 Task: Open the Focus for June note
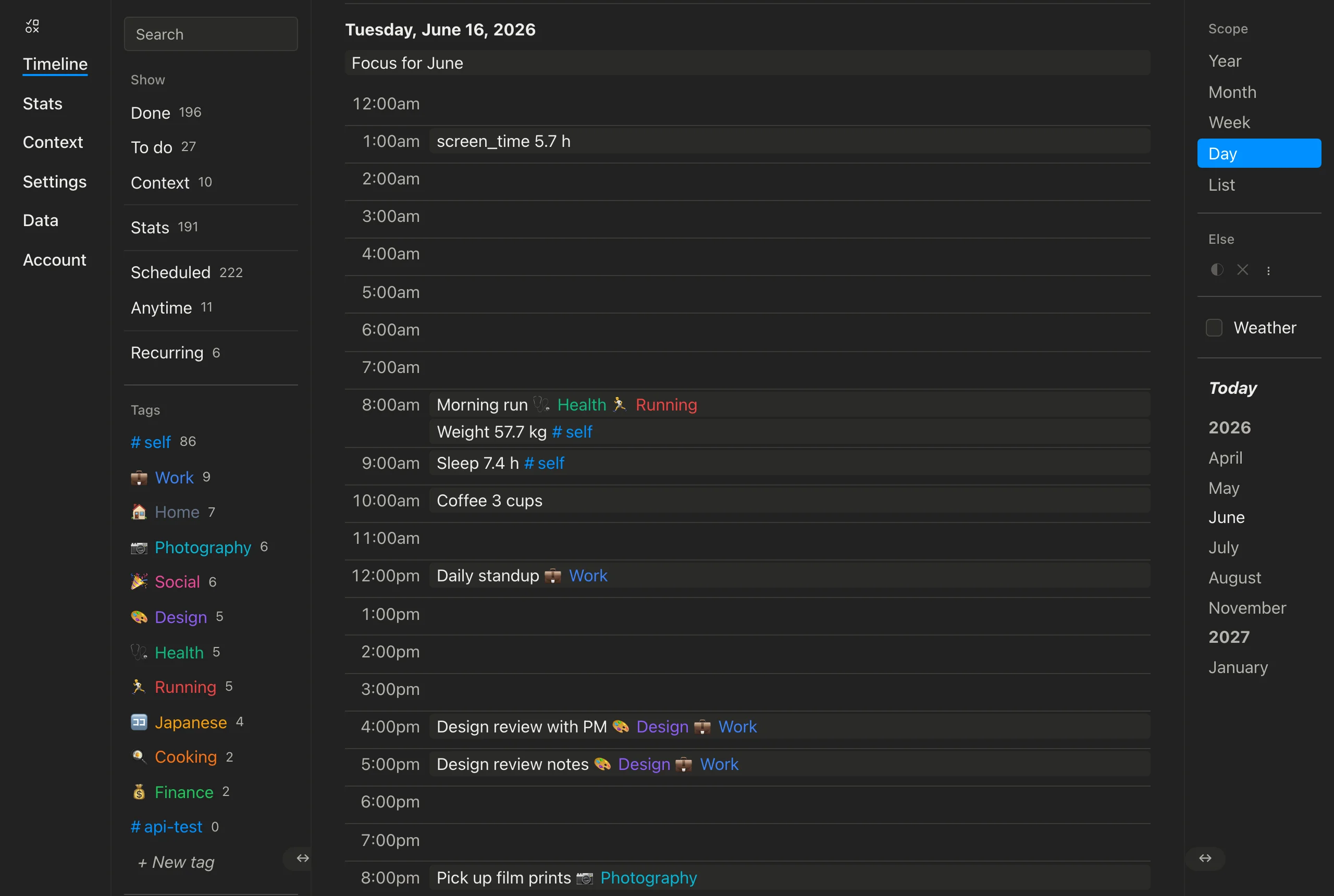pos(748,63)
